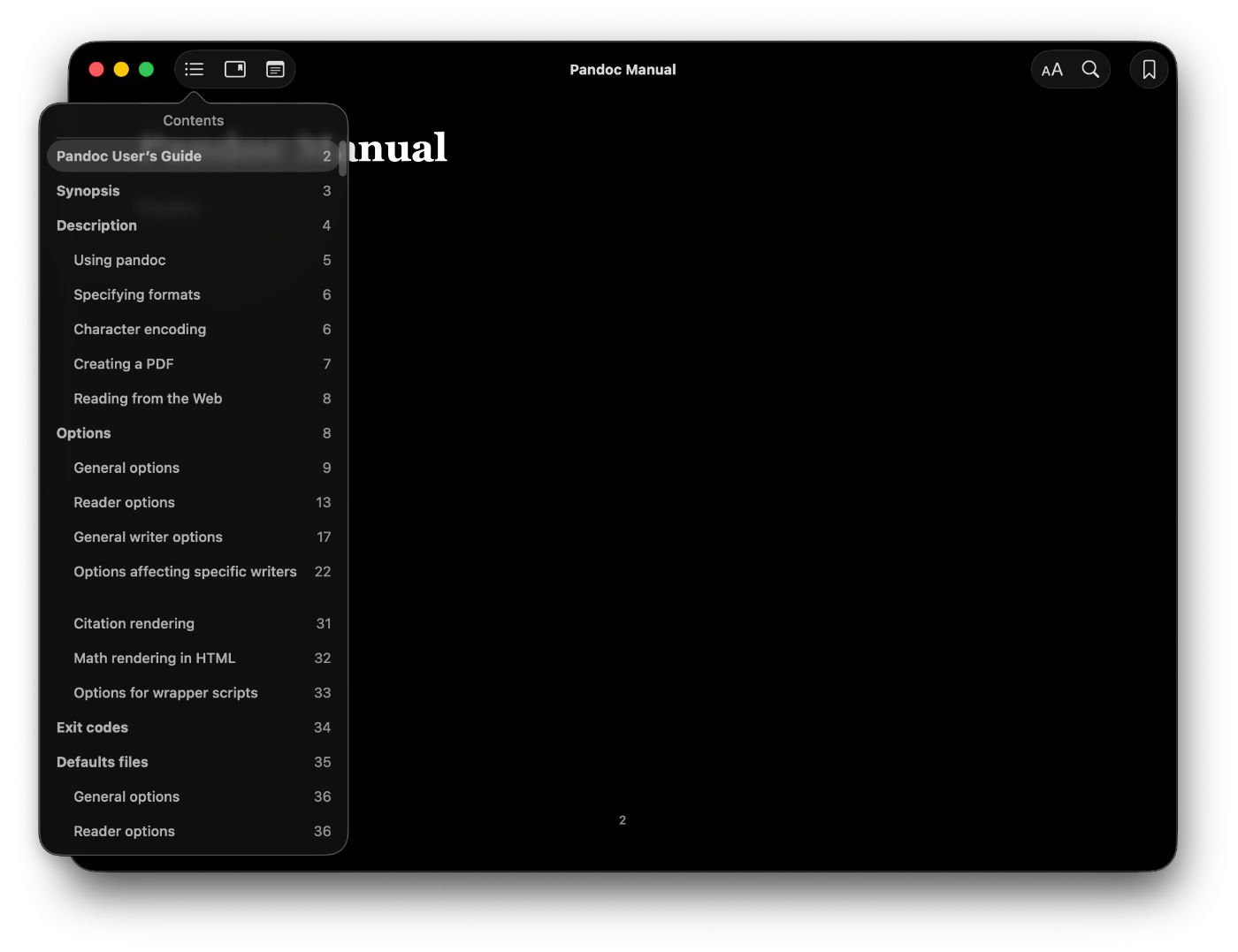Jump to Exit codes chapter
Image resolution: width=1238 pixels, height=952 pixels.
[193, 727]
